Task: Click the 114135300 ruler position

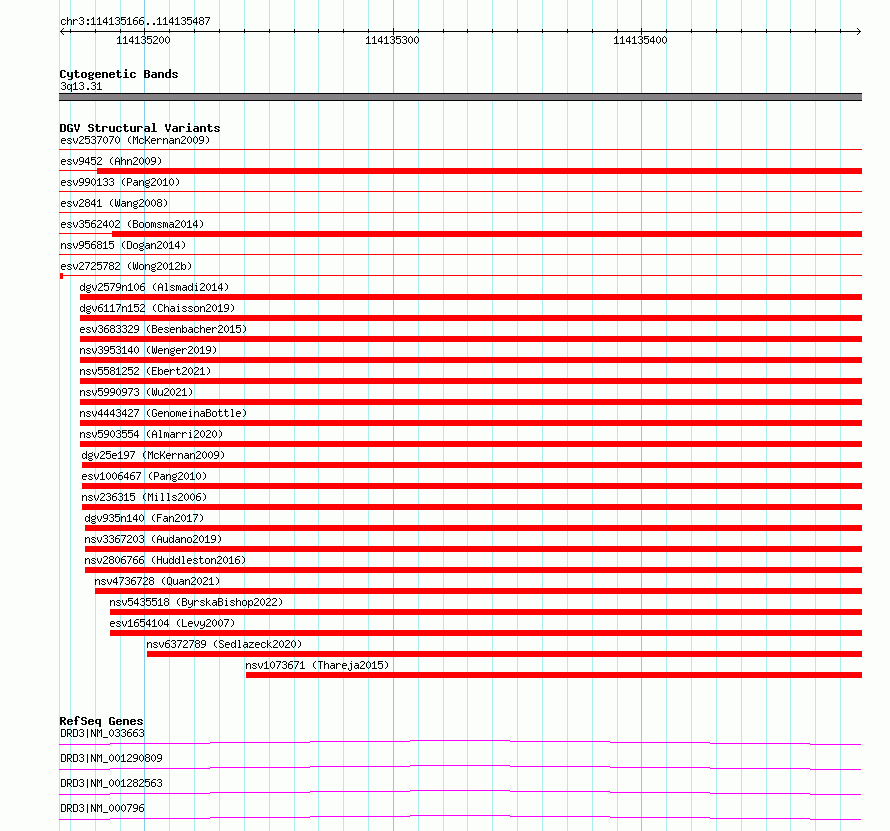Action: (392, 40)
